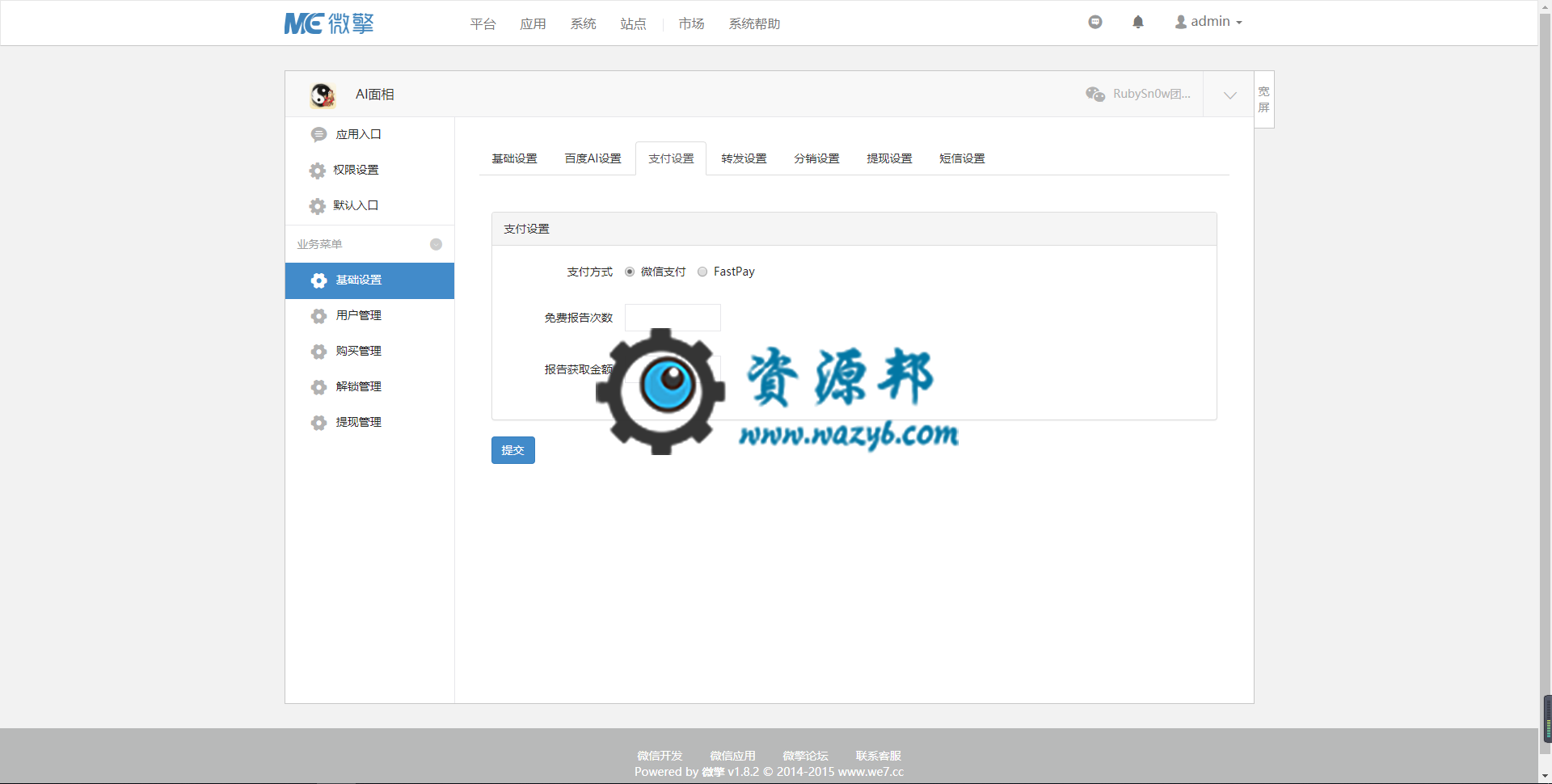Image resolution: width=1552 pixels, height=784 pixels.
Task: Click the www.we7.cc footer text
Action: click(x=871, y=772)
